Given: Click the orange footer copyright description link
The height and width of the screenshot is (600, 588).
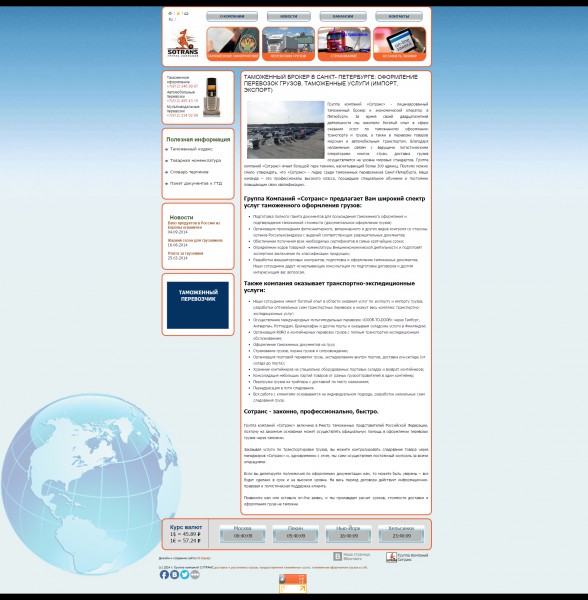Looking at the screenshot, I should tap(290, 567).
